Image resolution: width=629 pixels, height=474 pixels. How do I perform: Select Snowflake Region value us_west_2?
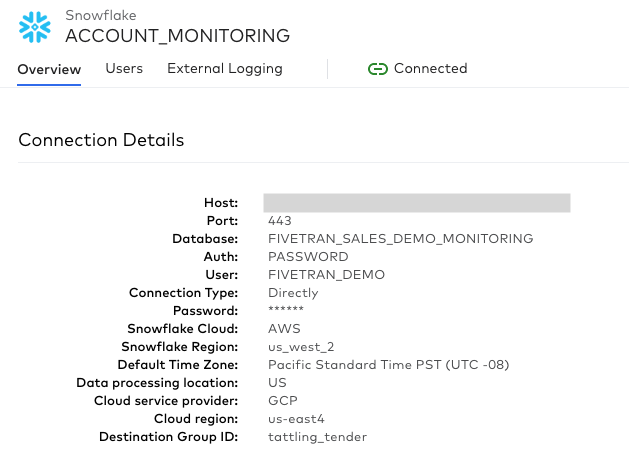point(301,347)
